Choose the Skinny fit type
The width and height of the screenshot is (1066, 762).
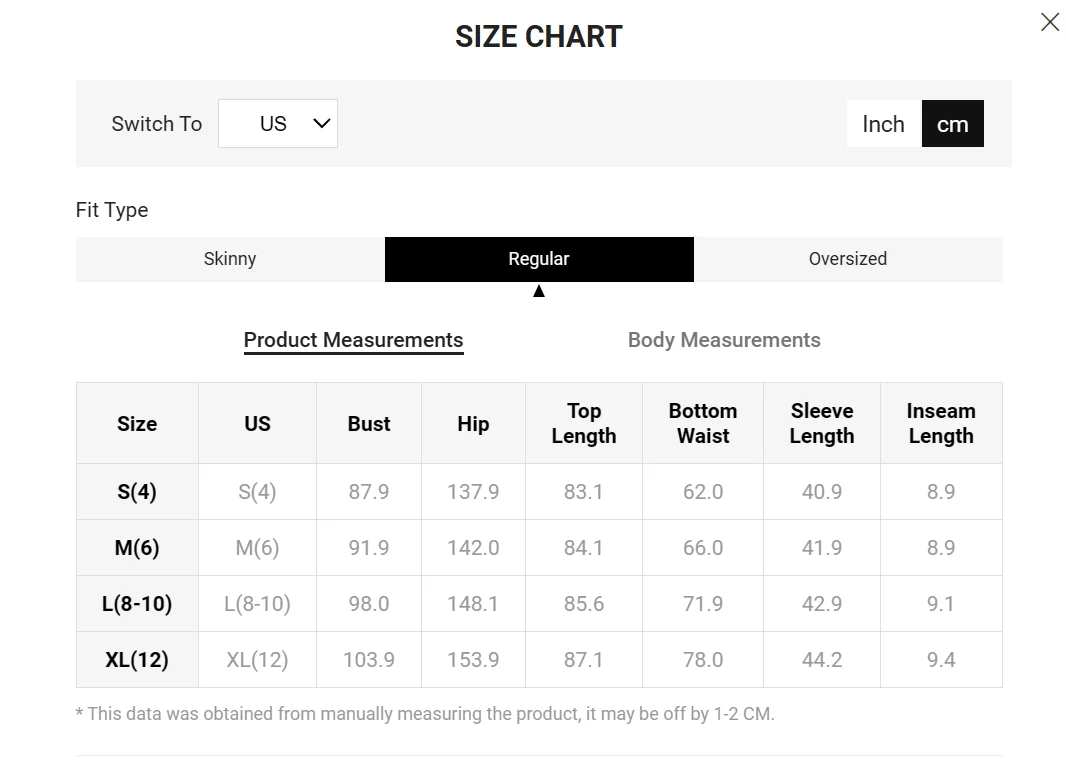(230, 259)
